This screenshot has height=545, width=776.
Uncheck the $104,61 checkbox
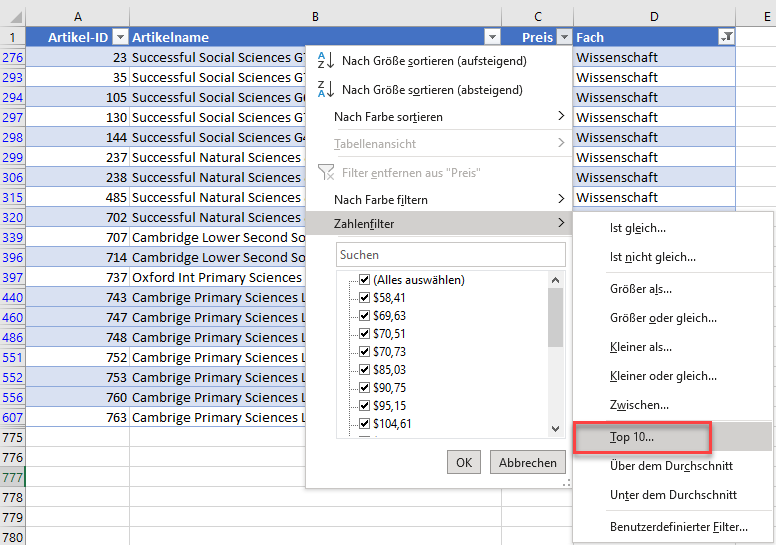pos(365,424)
